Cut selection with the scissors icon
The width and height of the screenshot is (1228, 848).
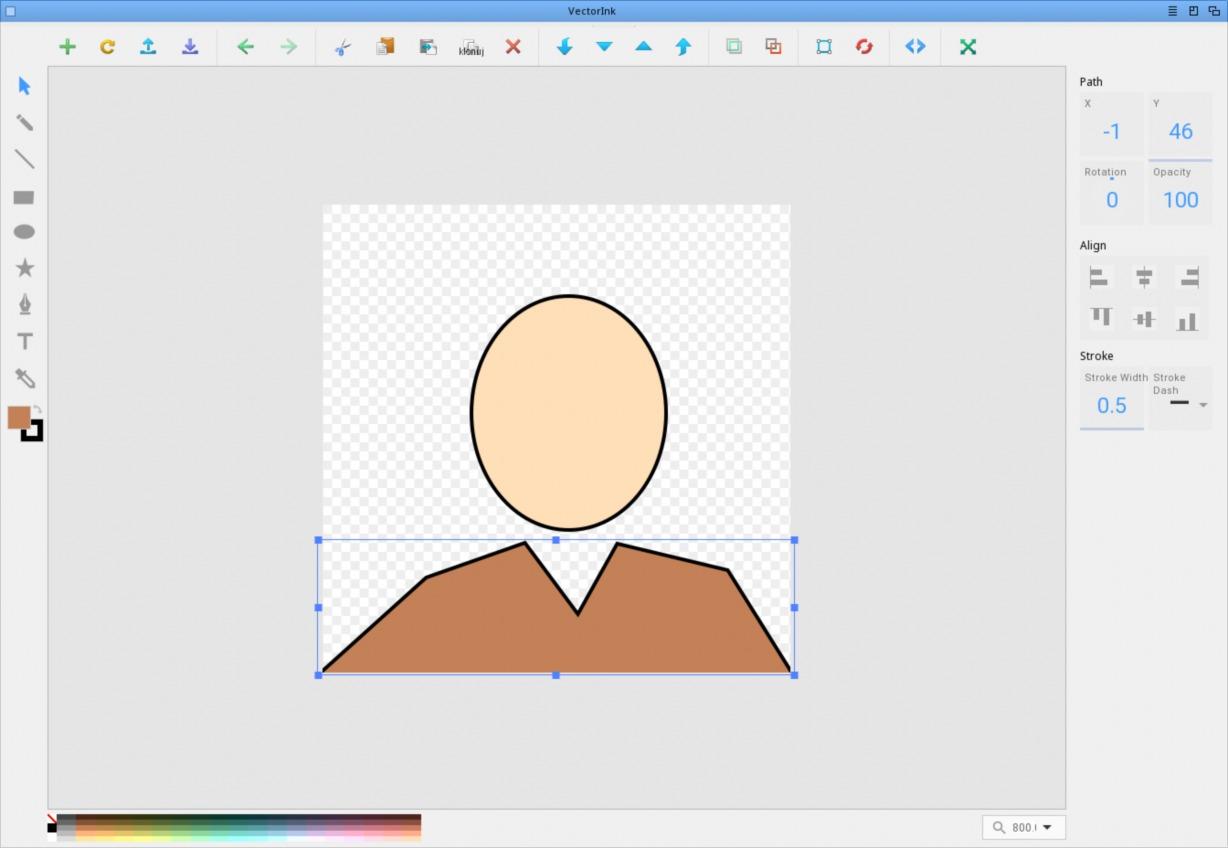(342, 47)
